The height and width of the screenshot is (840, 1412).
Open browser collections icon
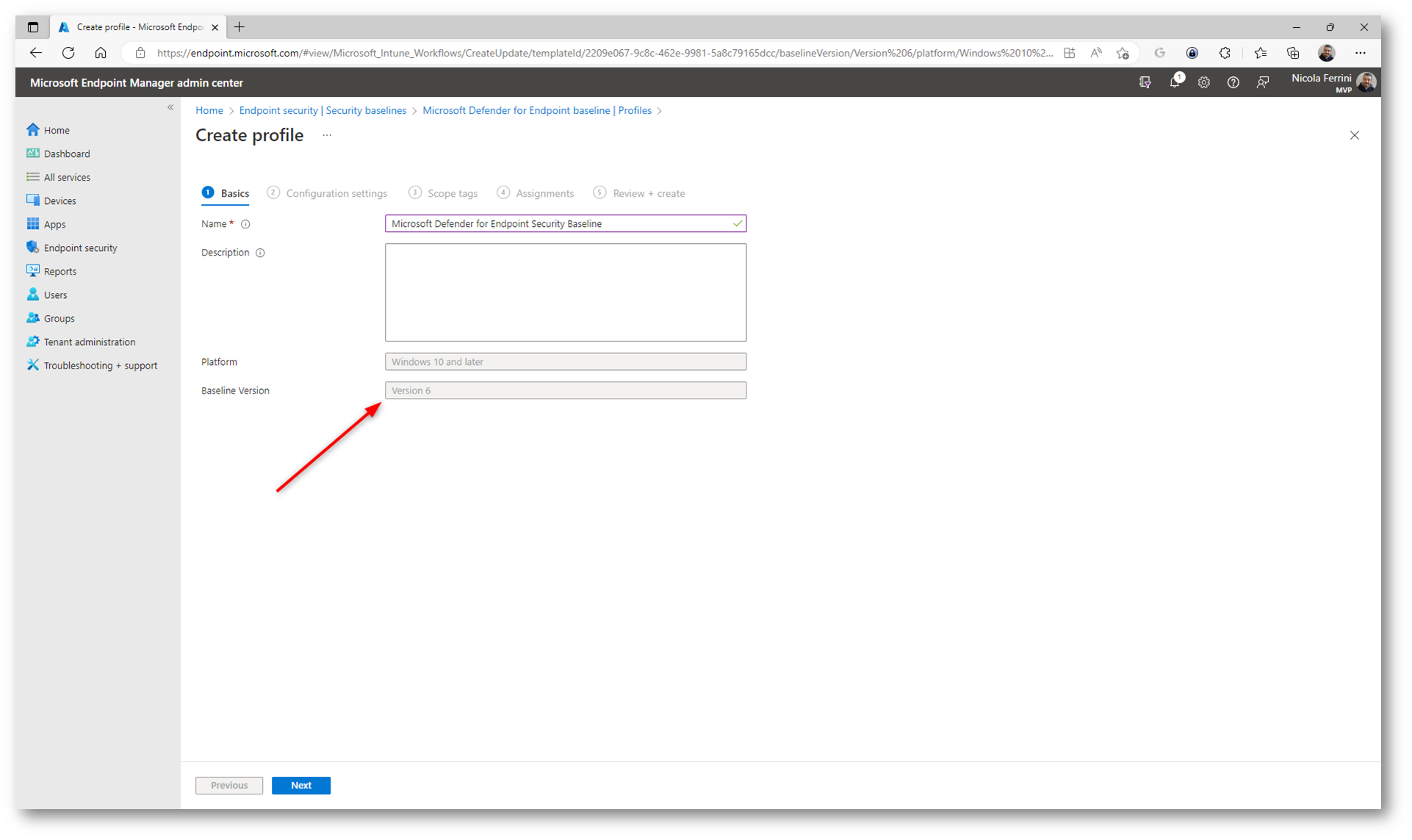click(1293, 53)
